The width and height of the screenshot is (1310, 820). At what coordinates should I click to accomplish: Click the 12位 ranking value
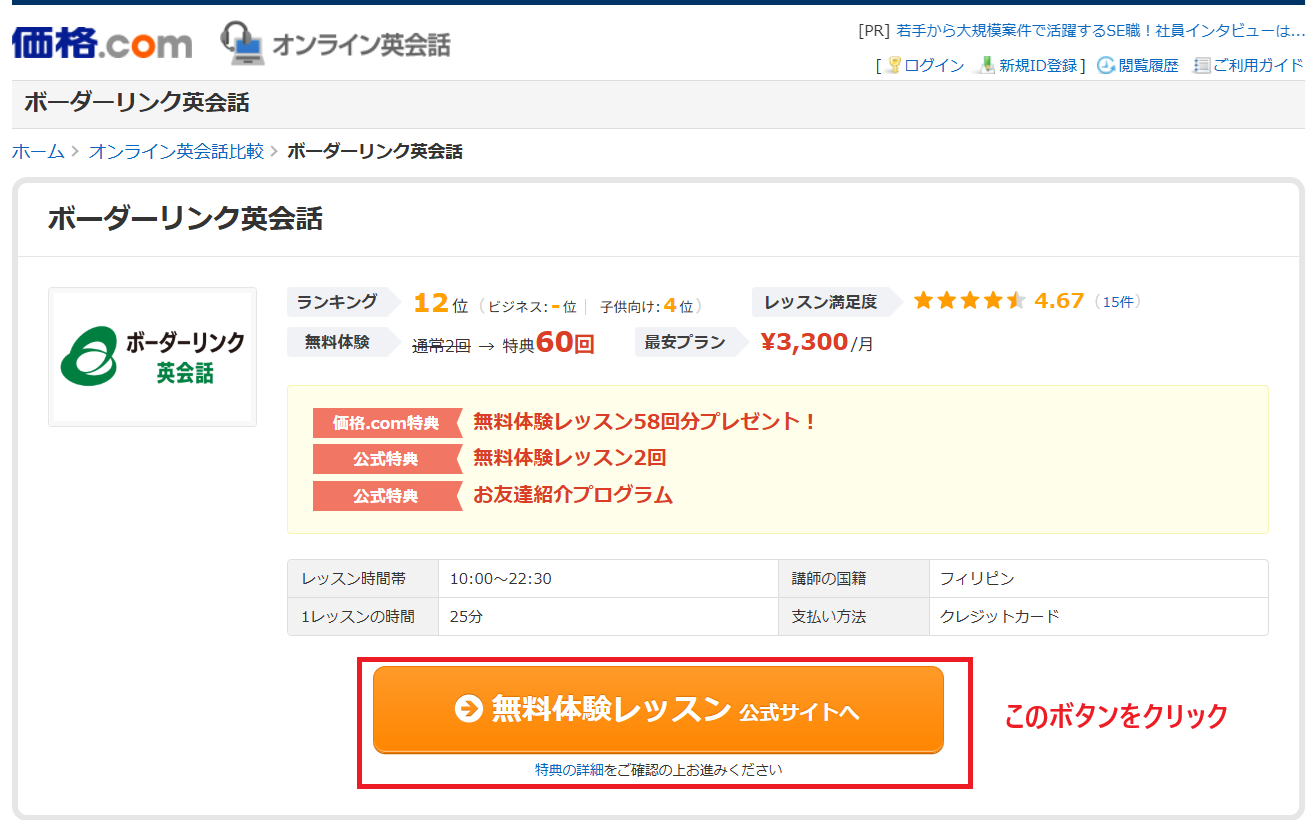point(440,303)
